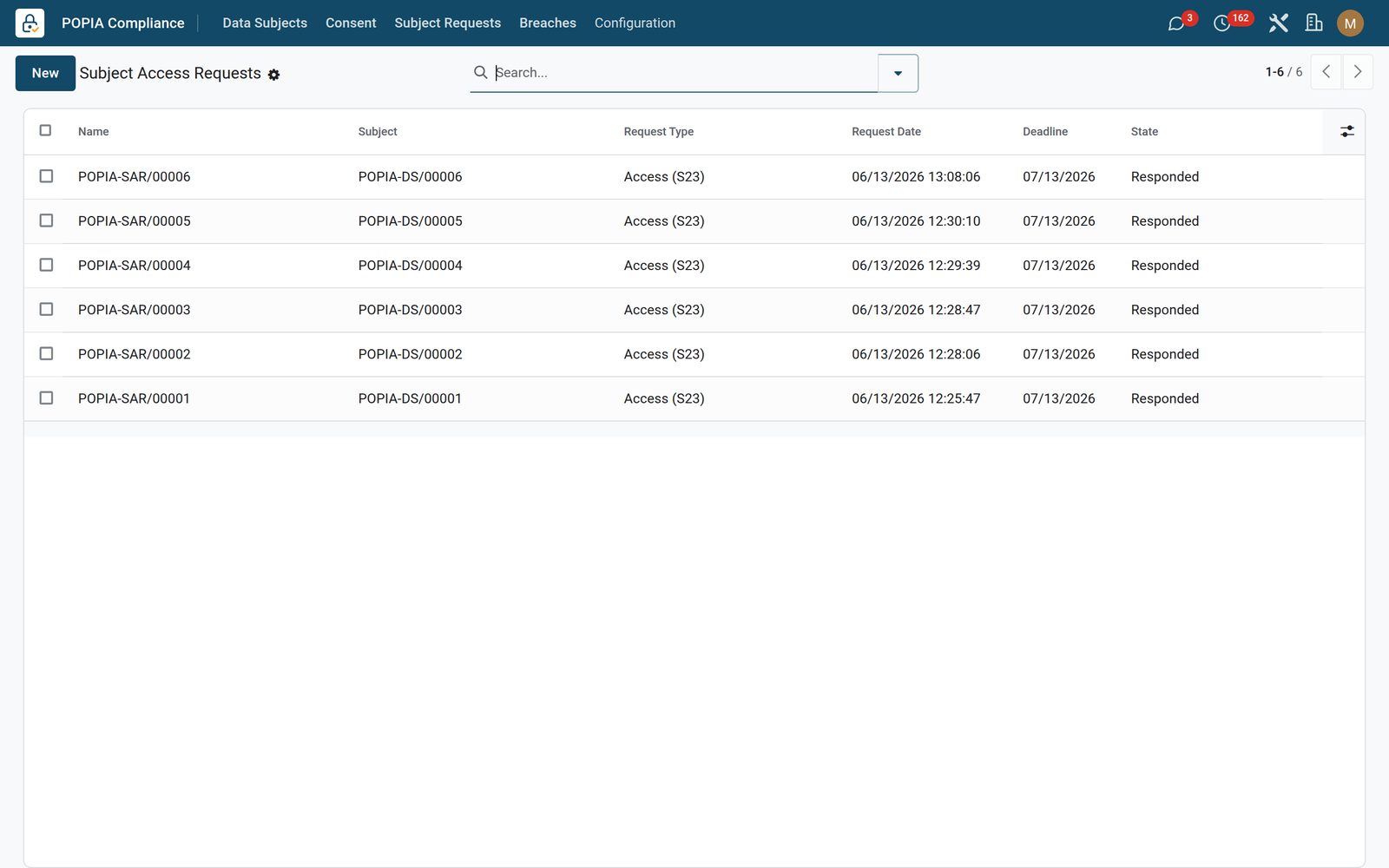Viewport: 1389px width, 868px height.
Task: Toggle the select-all header checkbox
Action: point(46,130)
